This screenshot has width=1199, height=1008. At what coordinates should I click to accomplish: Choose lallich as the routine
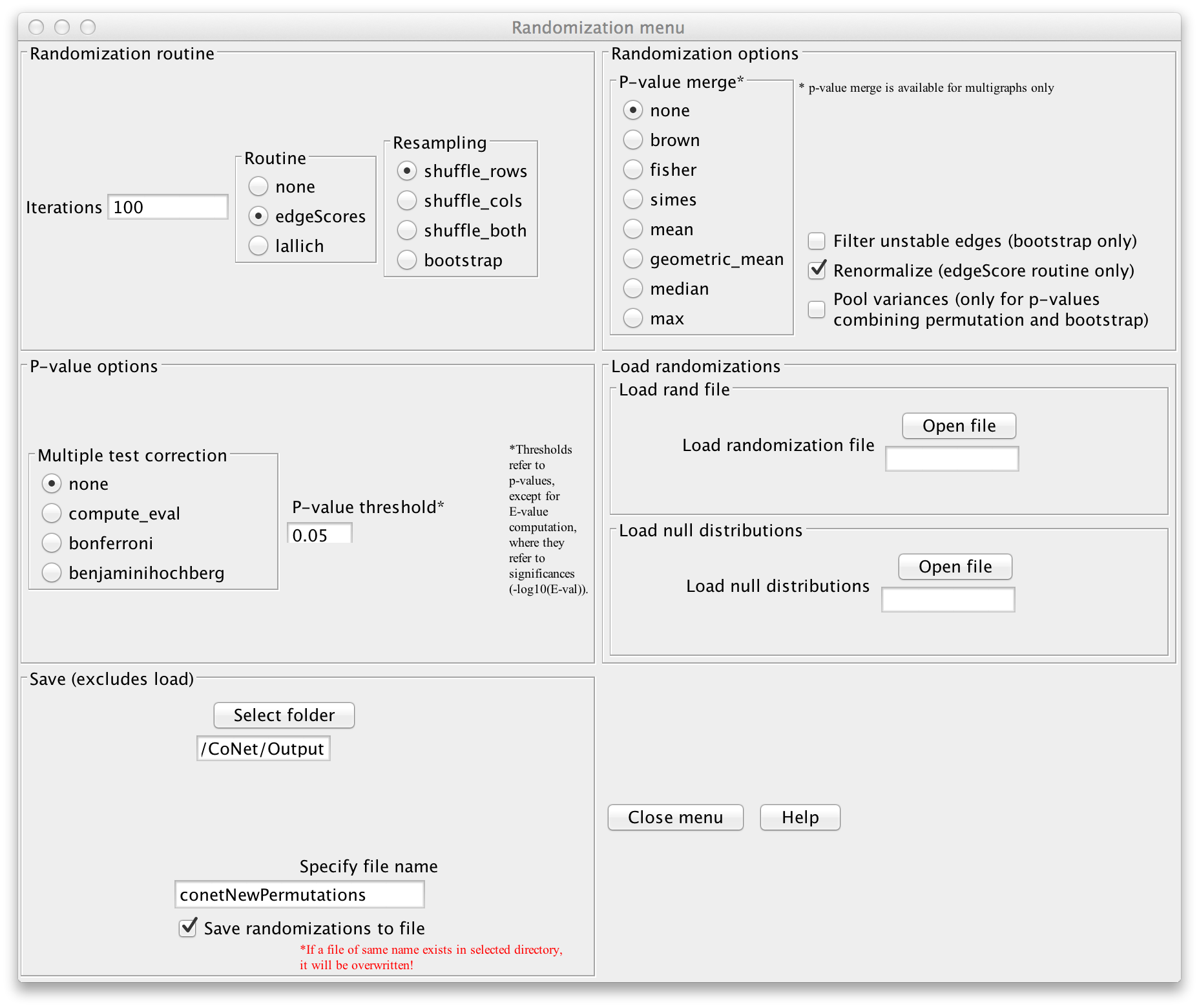coord(258,246)
